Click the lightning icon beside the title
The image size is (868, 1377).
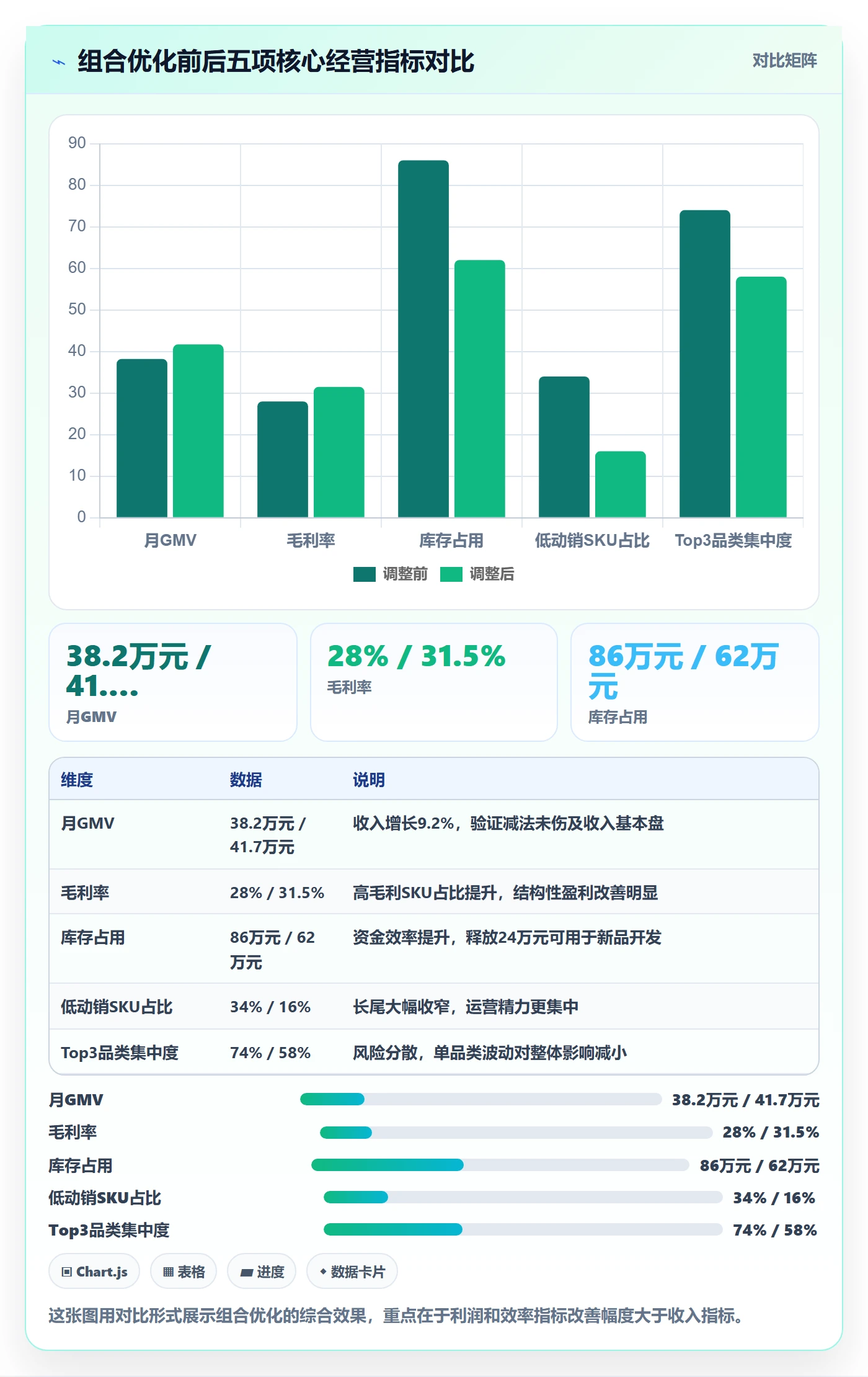(59, 62)
